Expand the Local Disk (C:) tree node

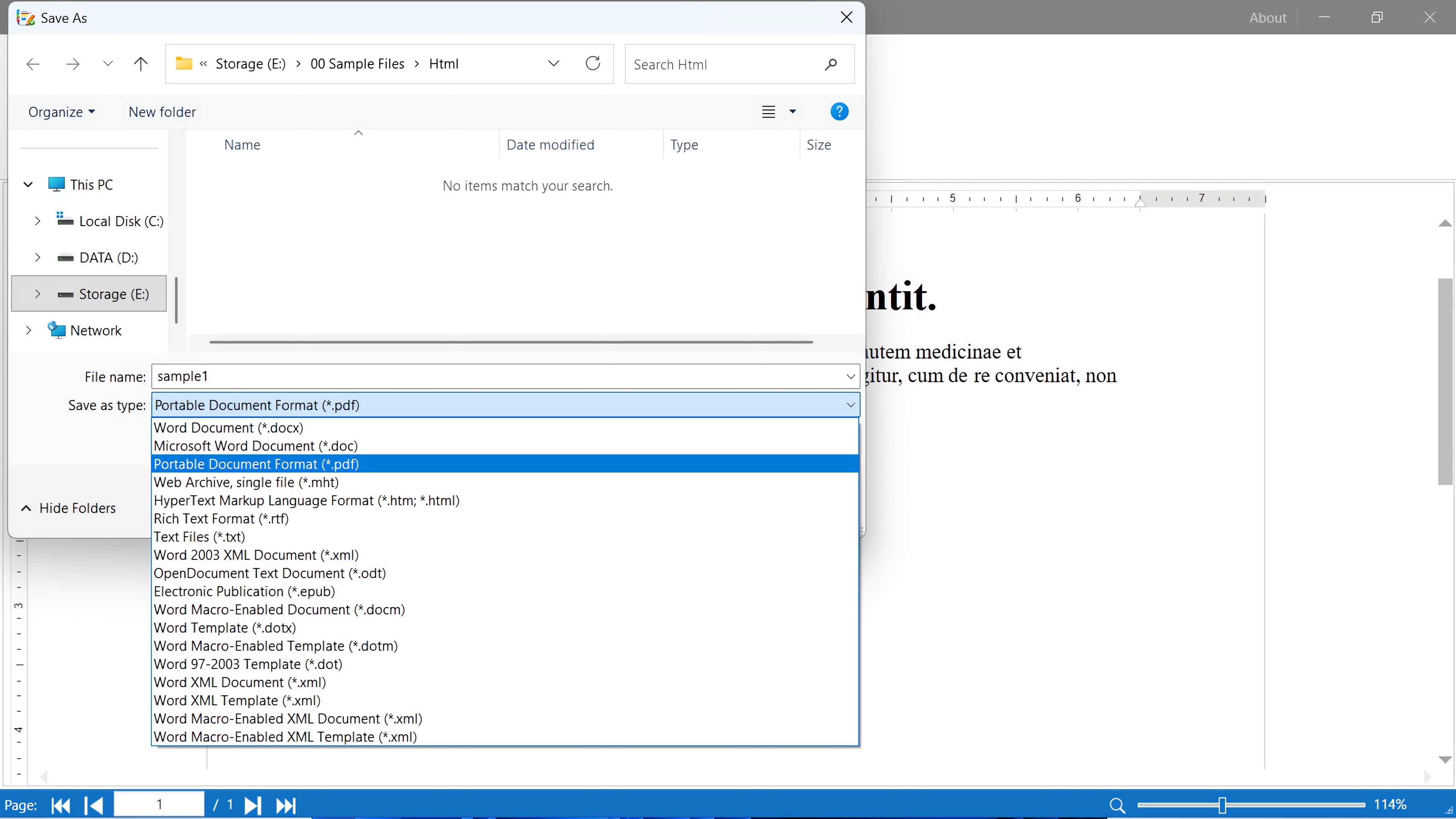[x=37, y=221]
